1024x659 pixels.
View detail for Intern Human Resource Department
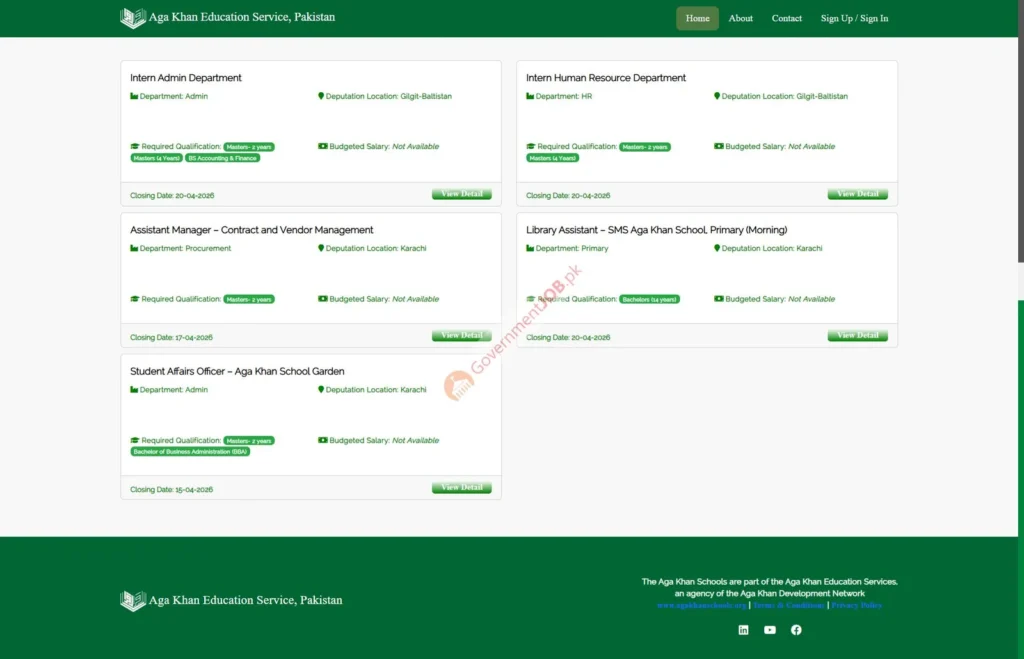[857, 194]
